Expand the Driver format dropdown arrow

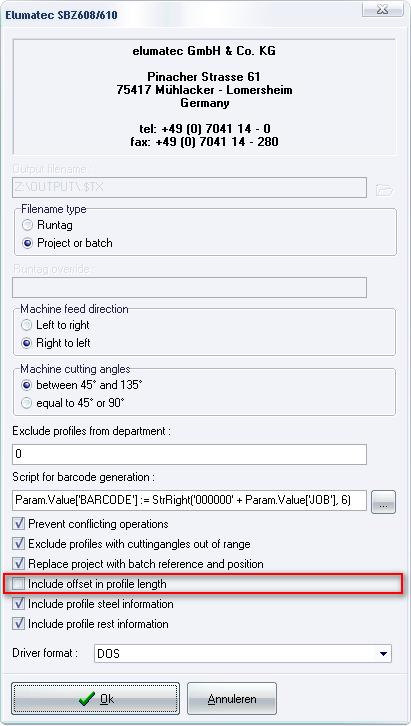[383, 654]
